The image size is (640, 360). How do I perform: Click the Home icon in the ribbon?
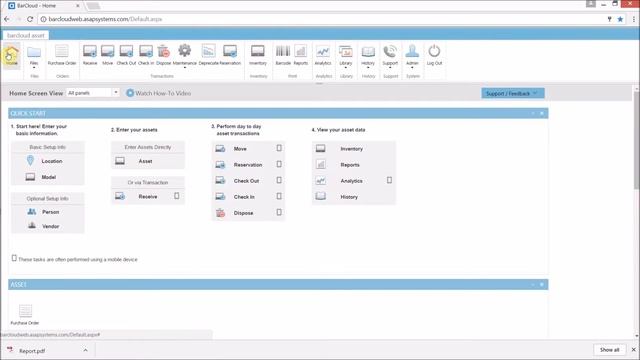pyautogui.click(x=11, y=56)
